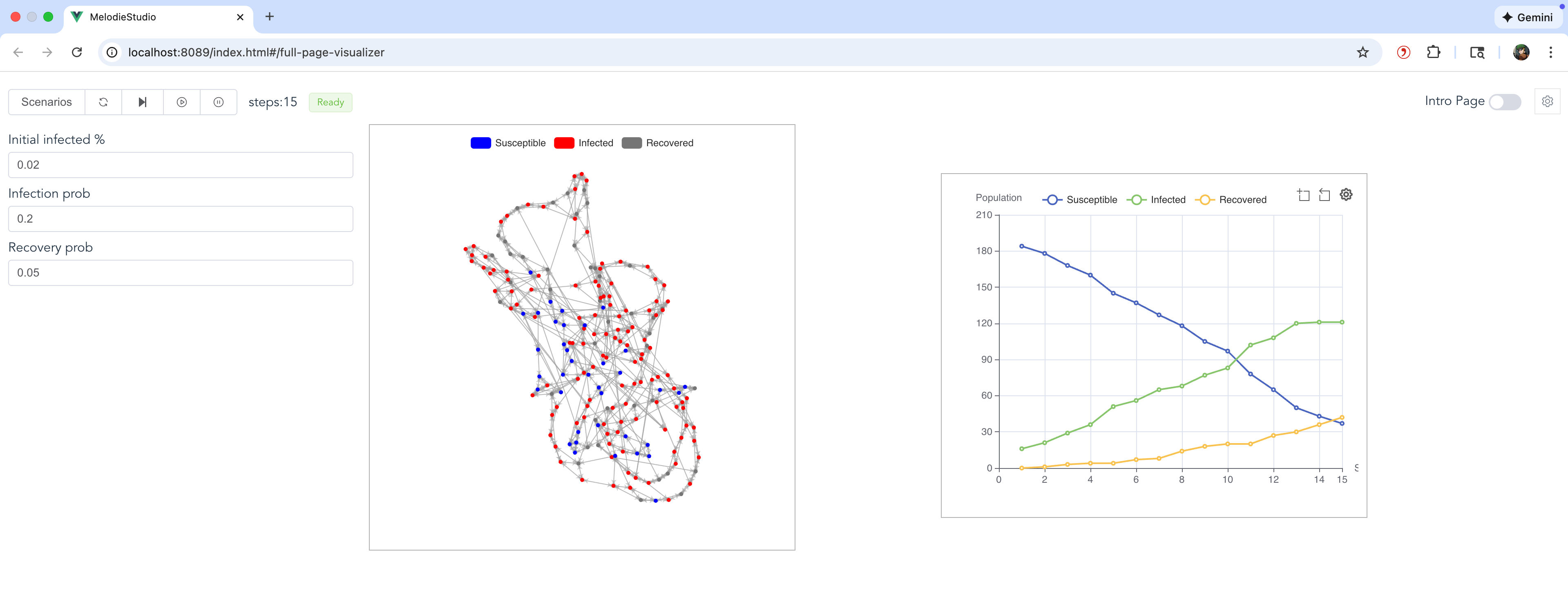Advance one step using the step-forward icon
Image resolution: width=1568 pixels, height=611 pixels.
coord(142,102)
